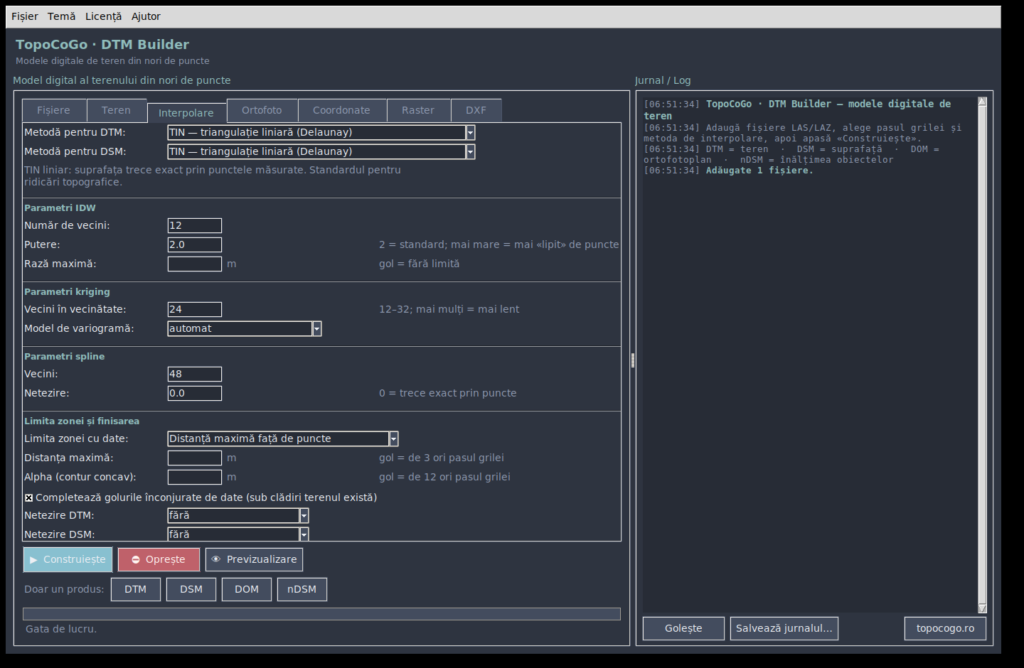1024x668 pixels.
Task: Open the Licență menu
Action: pyautogui.click(x=103, y=16)
